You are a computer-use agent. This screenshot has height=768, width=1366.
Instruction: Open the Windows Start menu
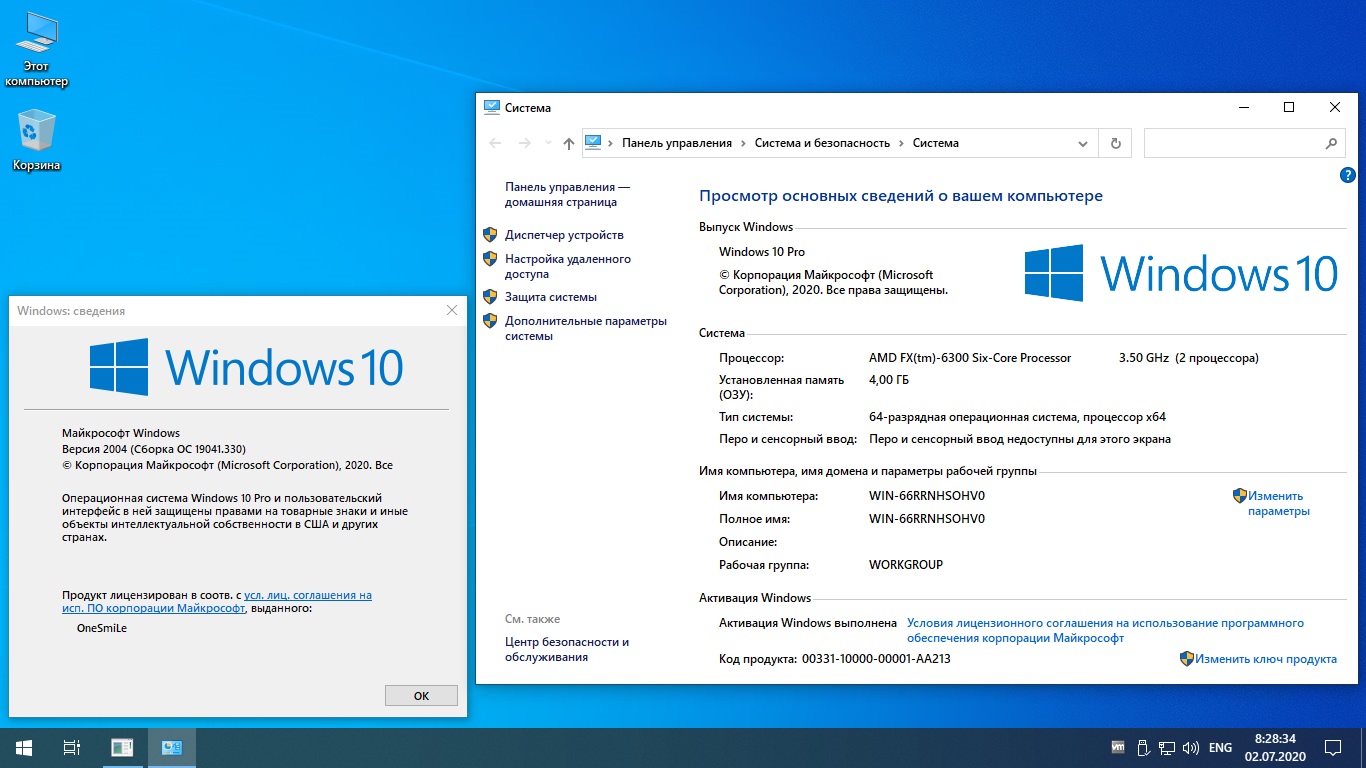coord(24,747)
